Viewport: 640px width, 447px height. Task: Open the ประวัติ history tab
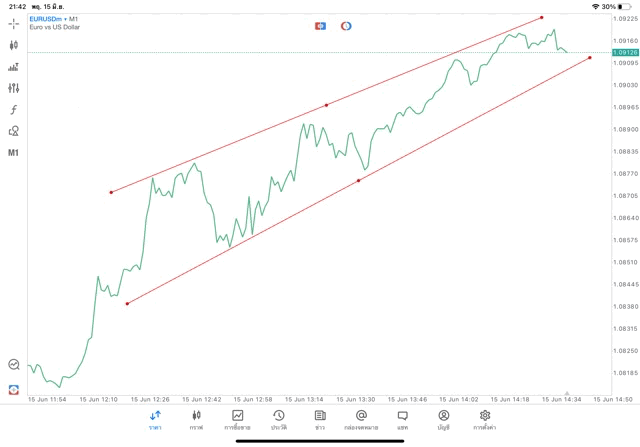pos(278,420)
